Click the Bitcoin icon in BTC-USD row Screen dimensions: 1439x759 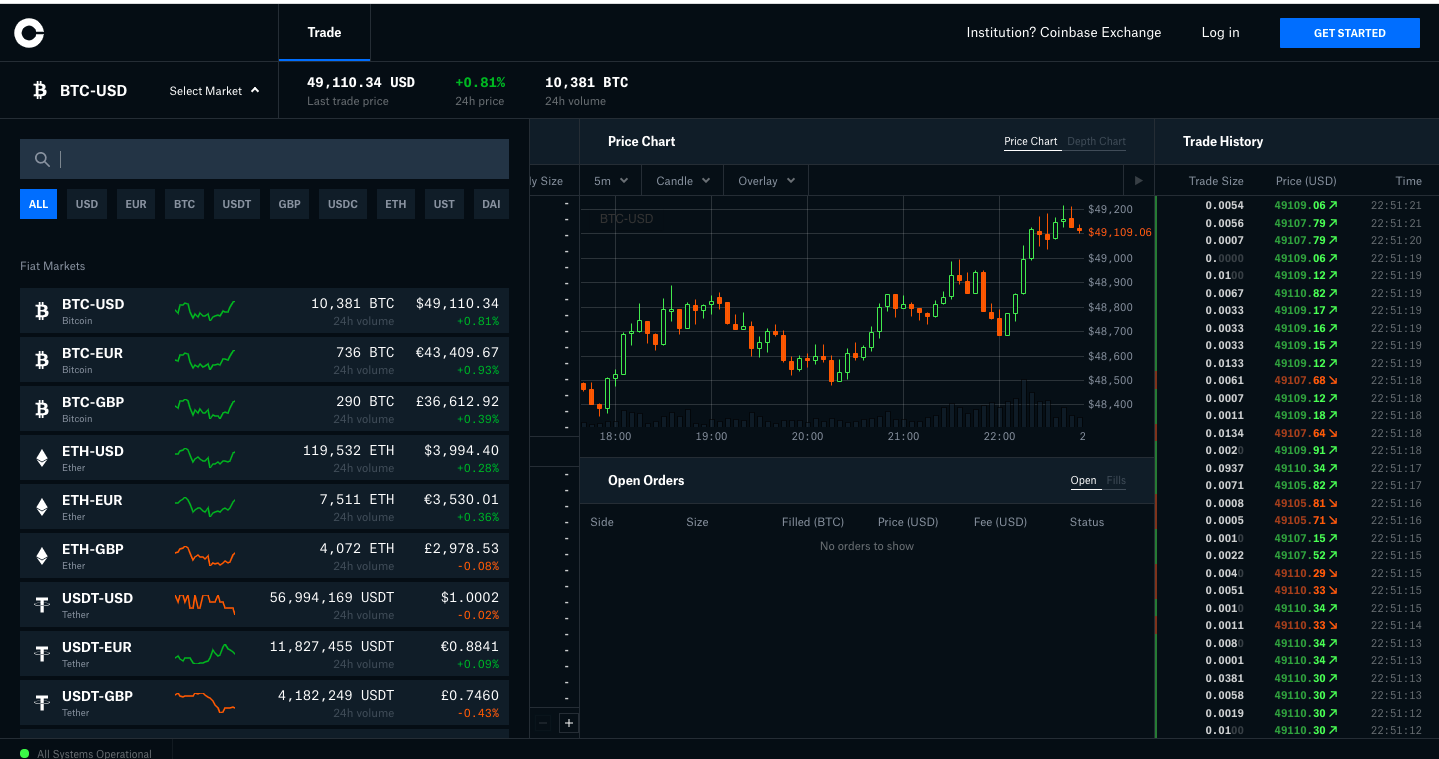point(42,312)
